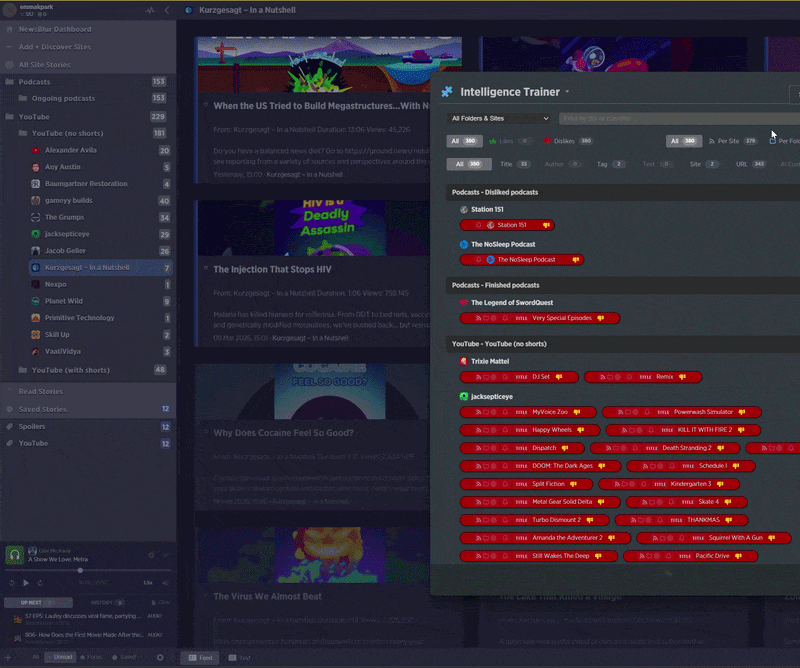Open the Intelligence Trainer title dropdown arrow
This screenshot has height=668, width=800.
pyautogui.click(x=567, y=92)
